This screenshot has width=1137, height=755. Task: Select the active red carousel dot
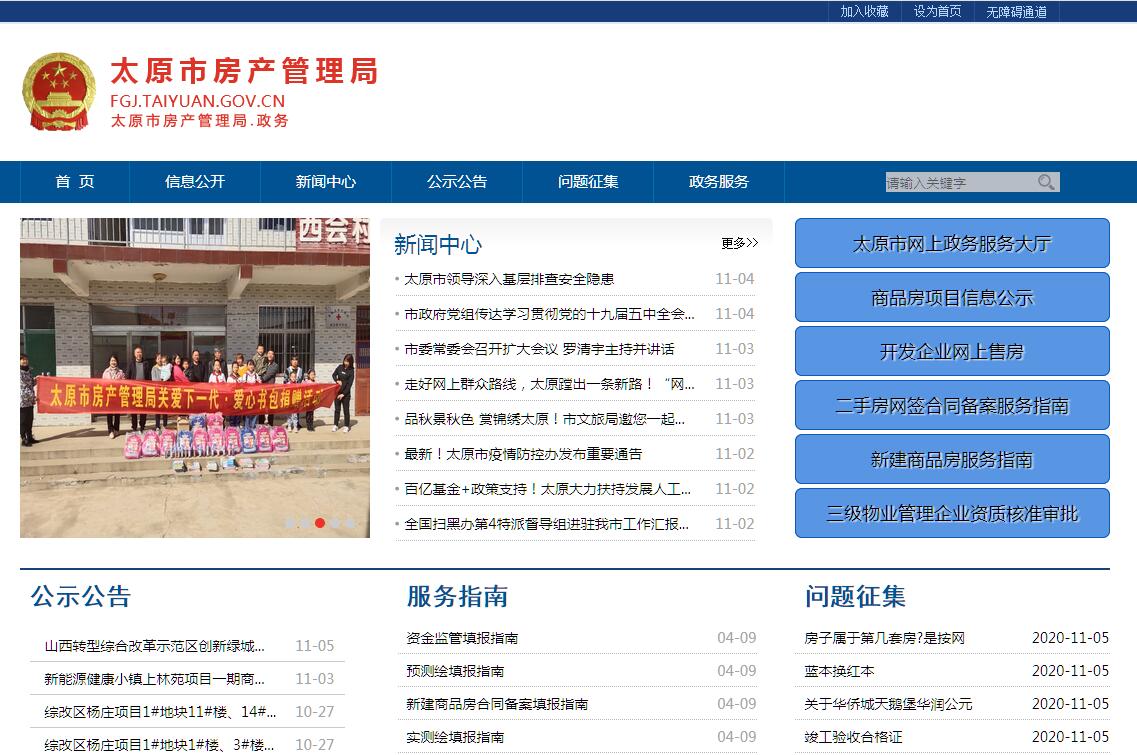pyautogui.click(x=320, y=523)
